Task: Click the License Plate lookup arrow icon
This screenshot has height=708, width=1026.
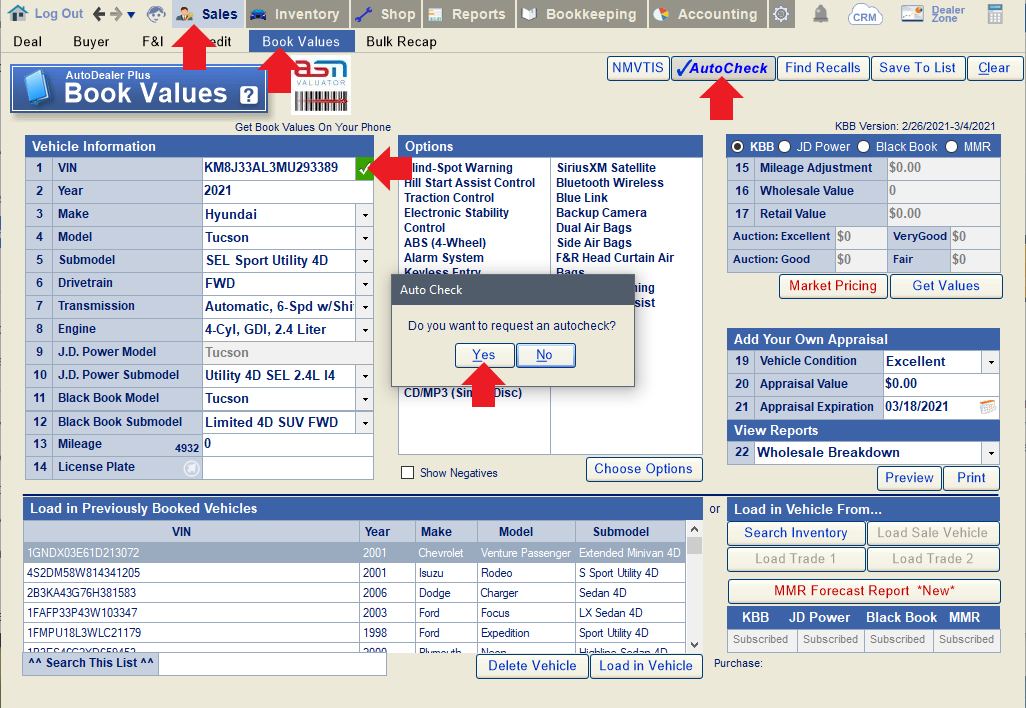Action: tap(191, 469)
